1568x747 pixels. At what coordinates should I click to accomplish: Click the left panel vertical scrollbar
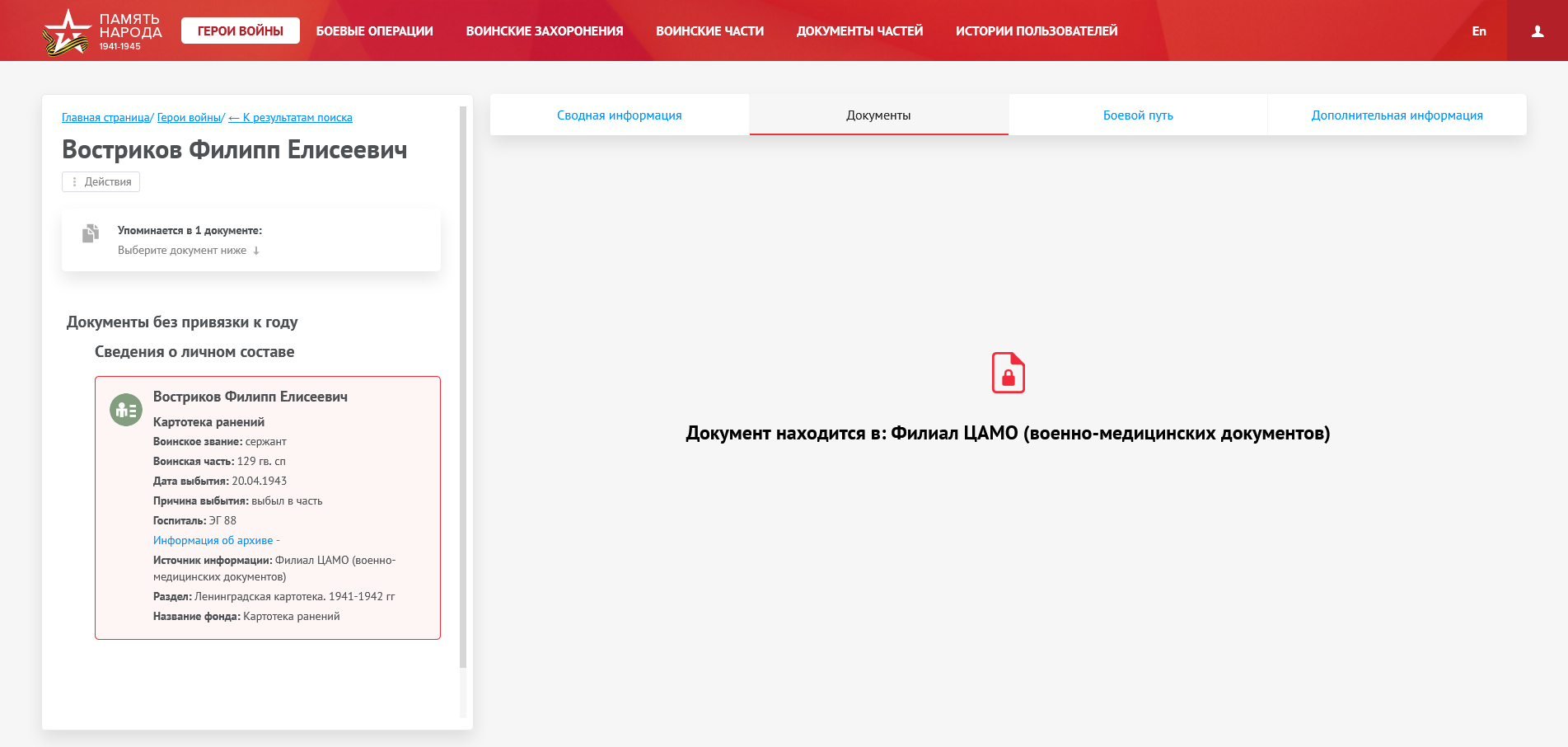pyautogui.click(x=463, y=388)
